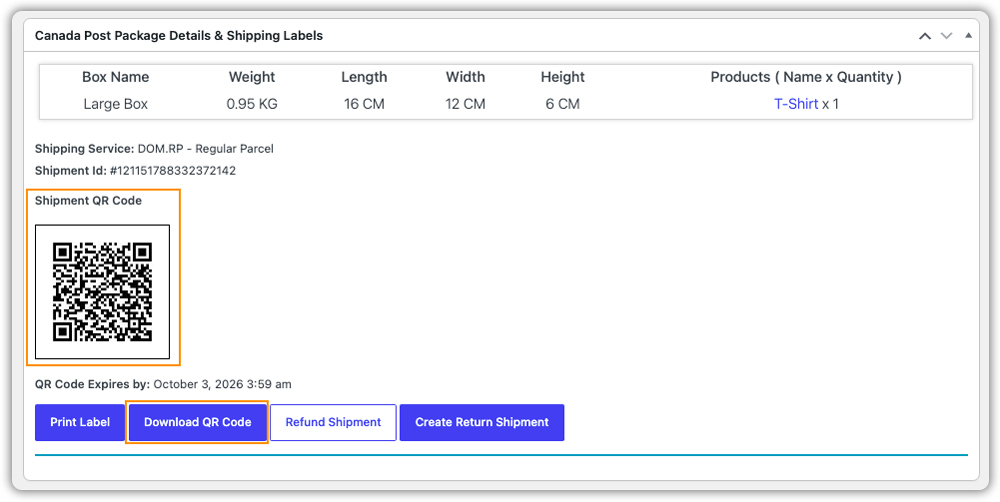The image size is (1000, 502).
Task: Open the T-Shirt product link
Action: [x=796, y=104]
